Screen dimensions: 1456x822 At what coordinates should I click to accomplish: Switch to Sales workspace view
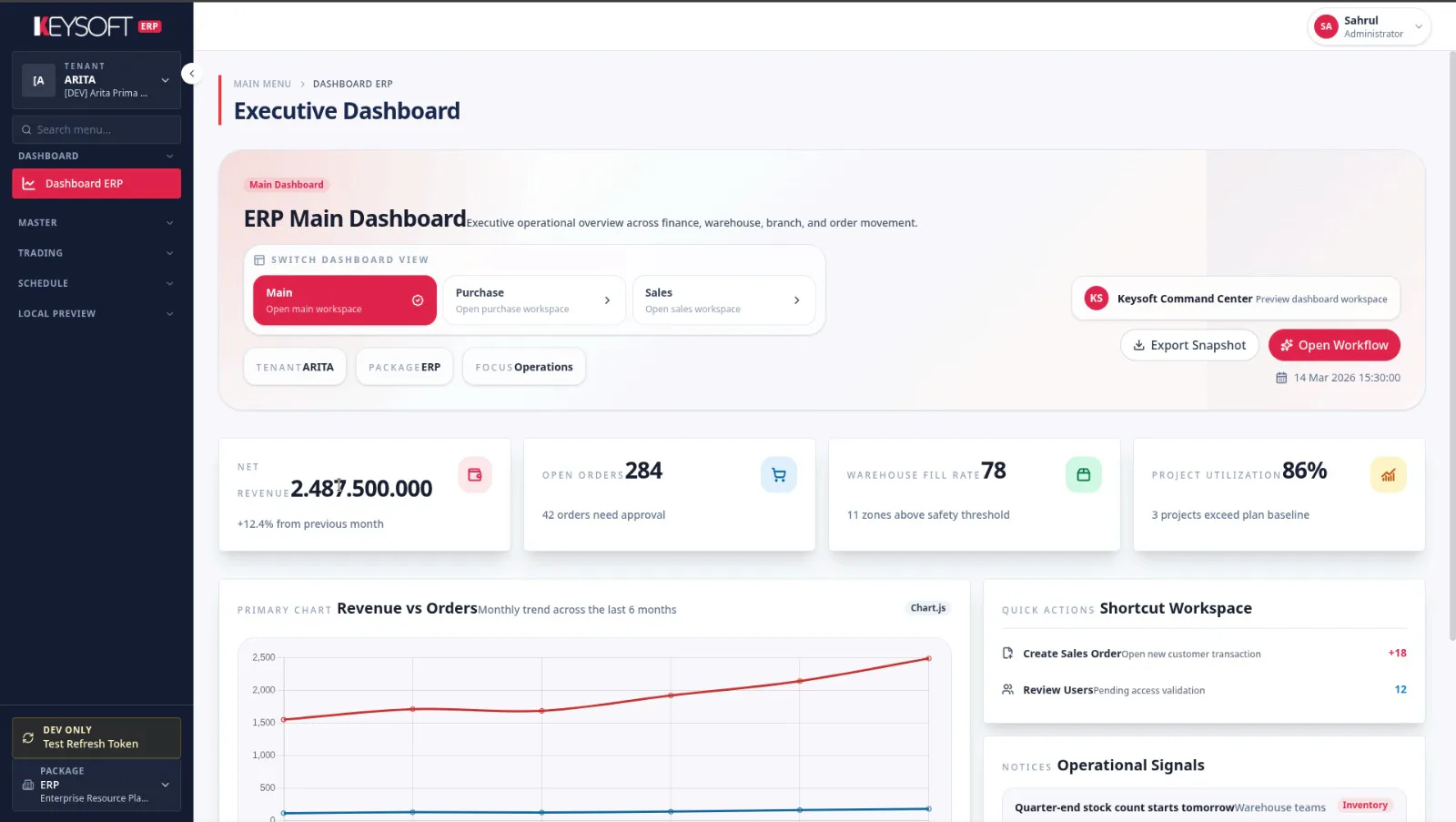pos(723,300)
